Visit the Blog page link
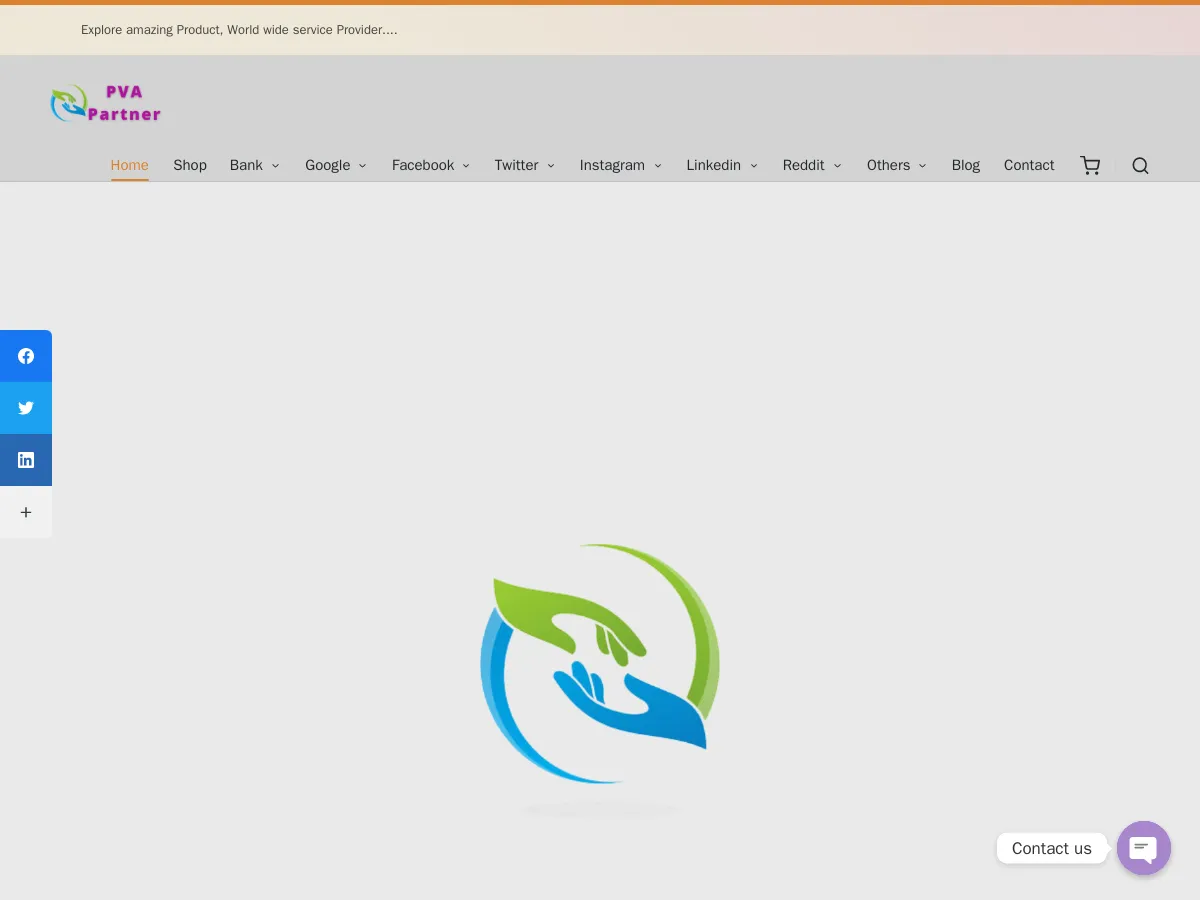The height and width of the screenshot is (900, 1200). 965,165
